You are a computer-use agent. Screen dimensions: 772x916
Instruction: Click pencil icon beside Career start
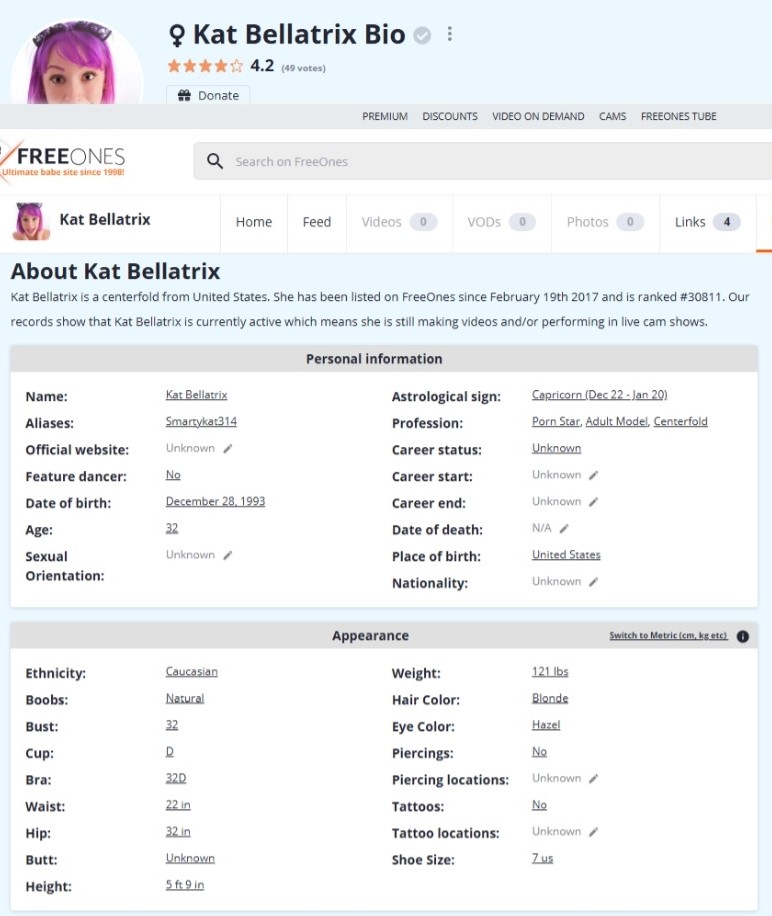click(594, 475)
